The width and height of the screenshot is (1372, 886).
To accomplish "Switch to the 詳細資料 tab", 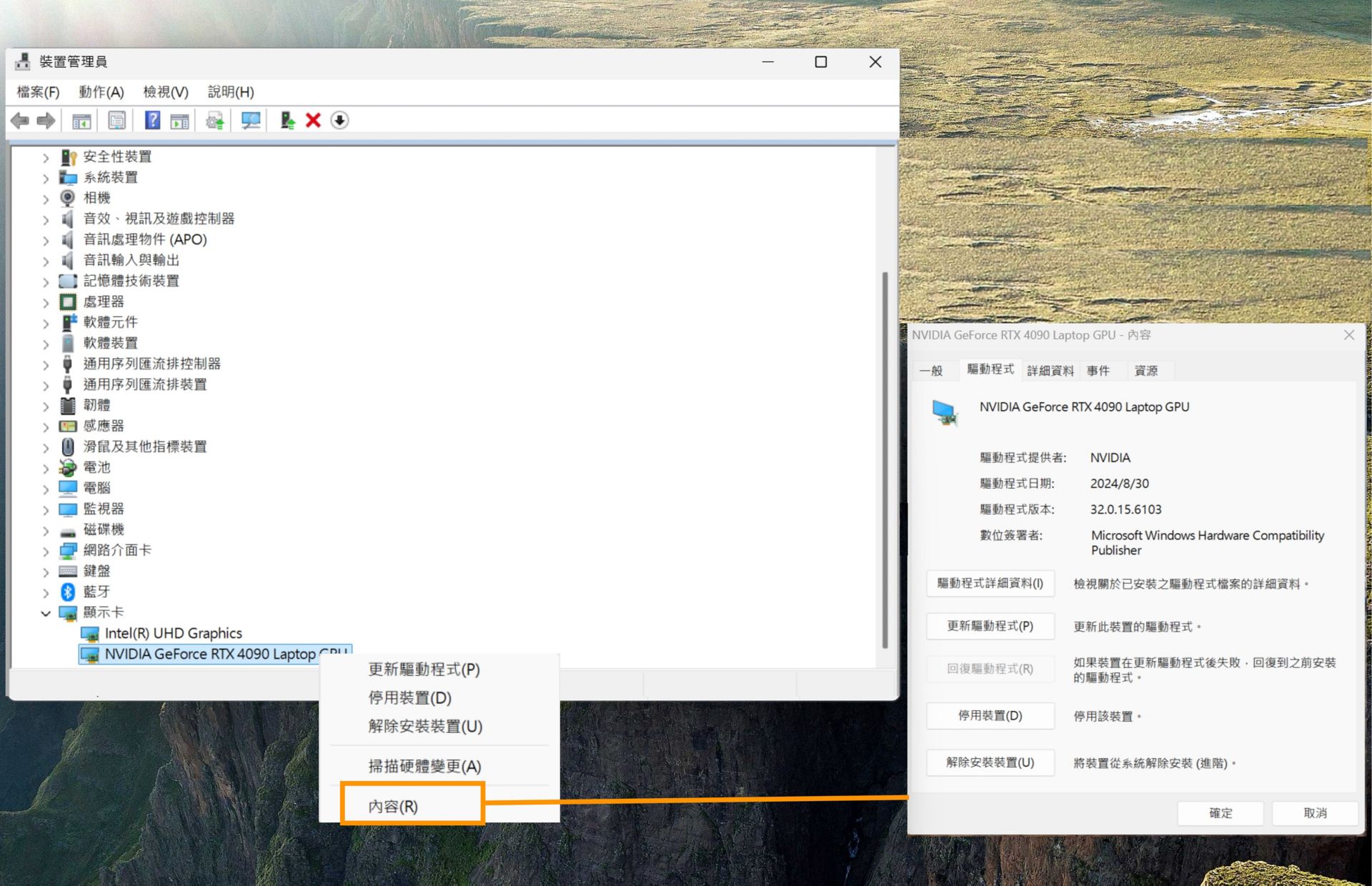I will pos(1049,370).
